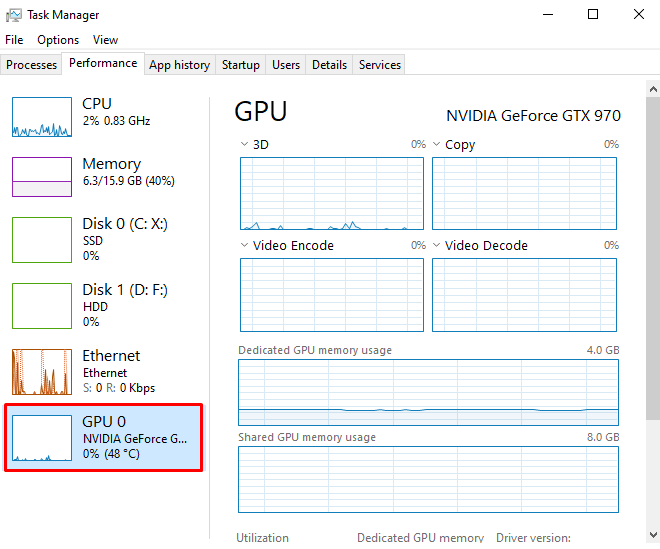Switch to the App history tab
This screenshot has height=549, width=660.
(179, 65)
